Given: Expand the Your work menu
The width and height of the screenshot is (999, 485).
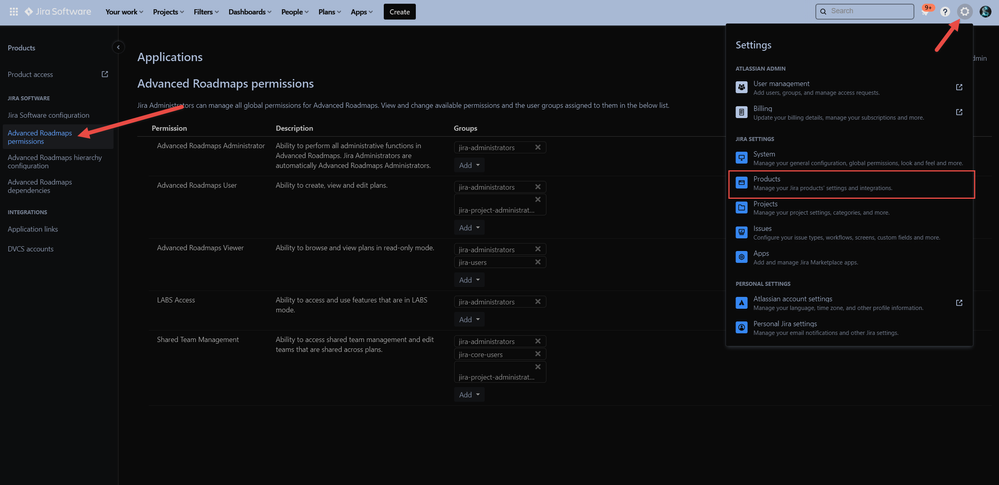Looking at the screenshot, I should point(124,11).
